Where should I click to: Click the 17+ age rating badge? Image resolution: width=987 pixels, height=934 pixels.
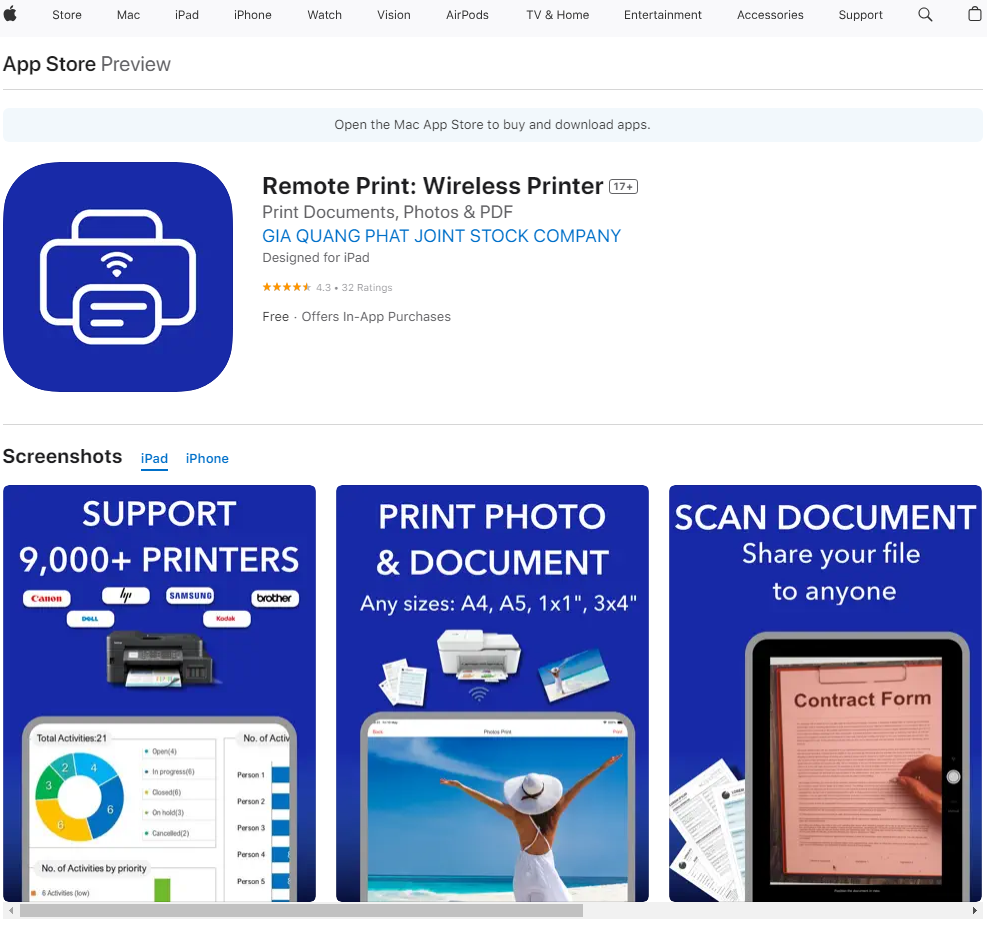pyautogui.click(x=622, y=186)
